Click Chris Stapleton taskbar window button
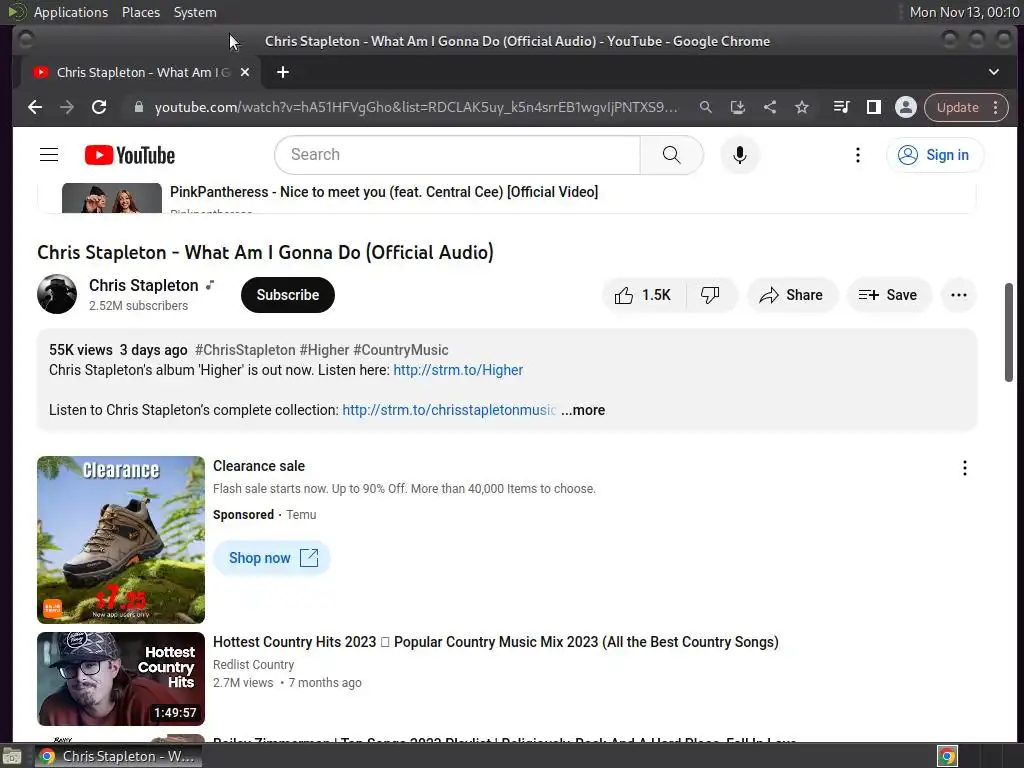Screen dimensions: 1024x768 tap(118, 756)
